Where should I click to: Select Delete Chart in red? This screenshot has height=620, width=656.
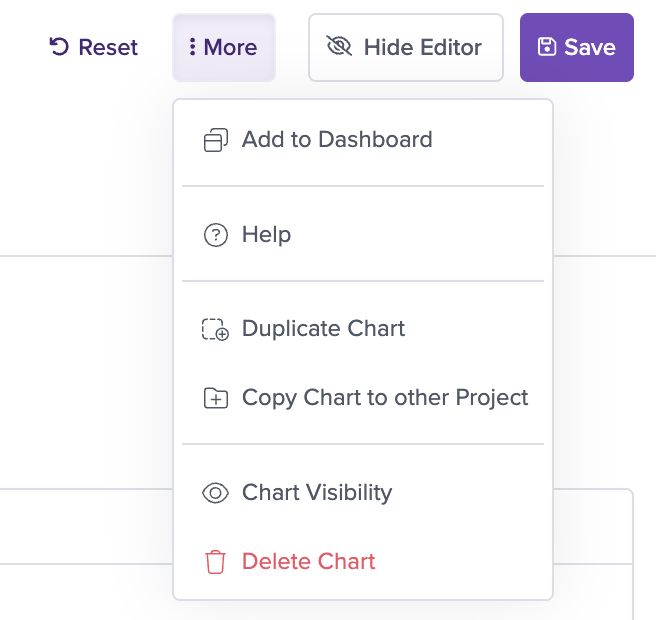(x=363, y=561)
